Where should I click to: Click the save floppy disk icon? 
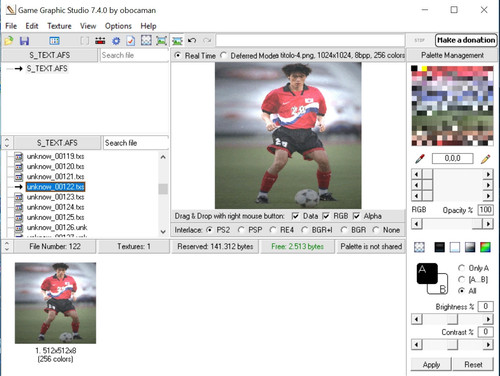pyautogui.click(x=24, y=41)
